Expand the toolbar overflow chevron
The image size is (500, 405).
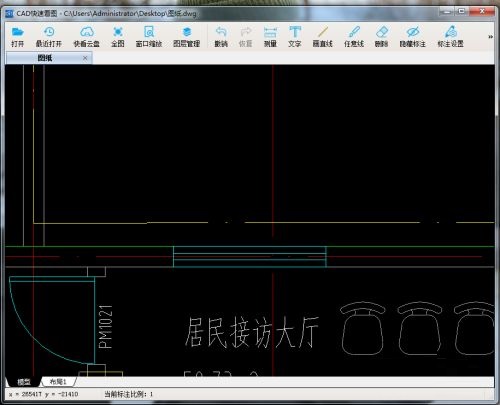[x=490, y=37]
